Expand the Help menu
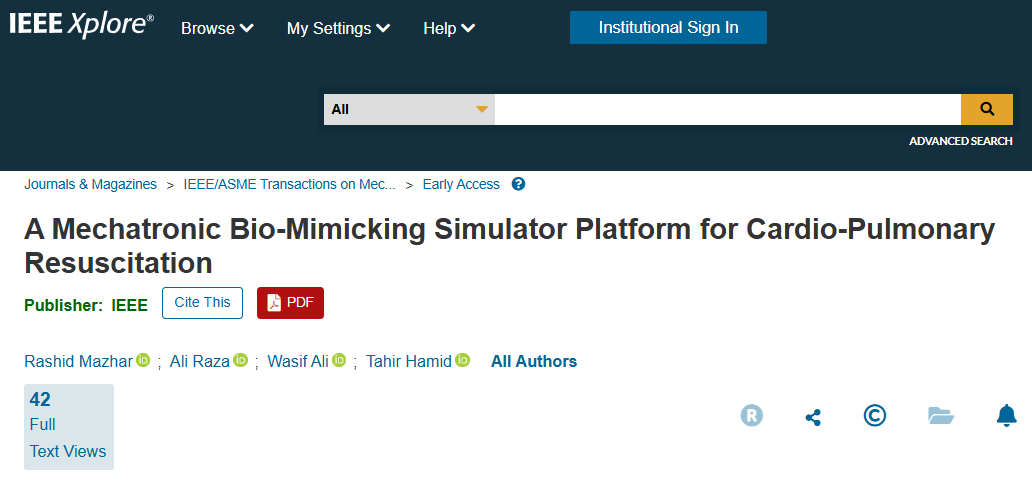 448,28
